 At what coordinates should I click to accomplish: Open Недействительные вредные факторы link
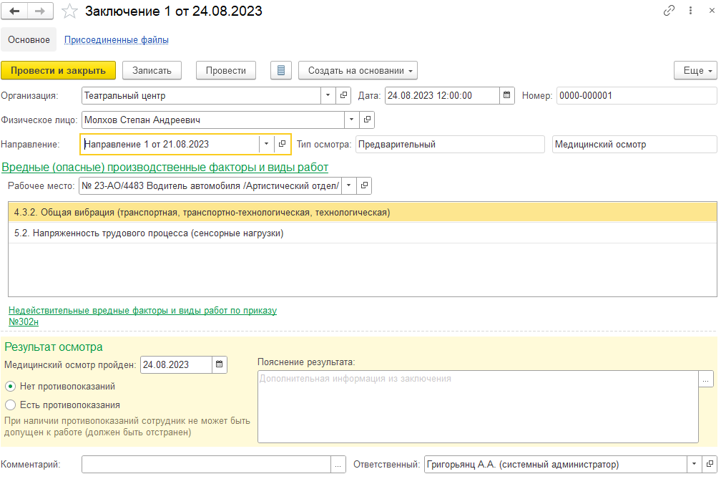(x=142, y=311)
